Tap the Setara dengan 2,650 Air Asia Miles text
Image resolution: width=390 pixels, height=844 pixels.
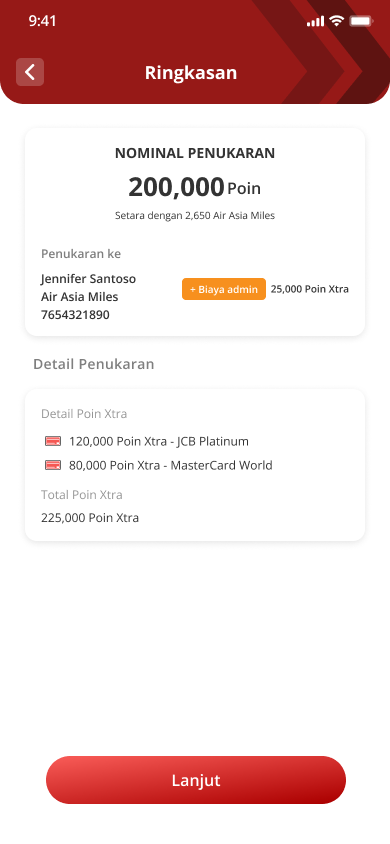point(195,216)
